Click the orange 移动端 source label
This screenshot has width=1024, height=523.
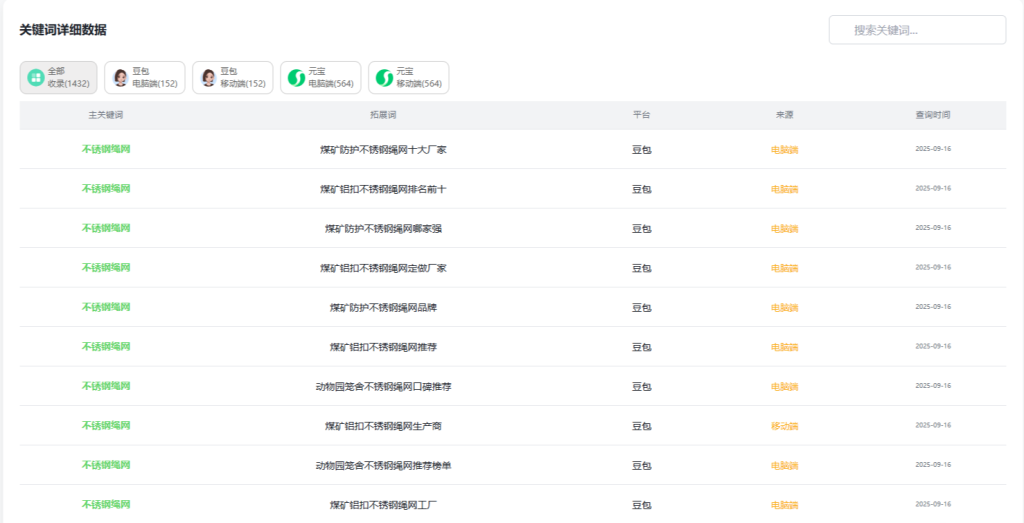click(x=784, y=426)
